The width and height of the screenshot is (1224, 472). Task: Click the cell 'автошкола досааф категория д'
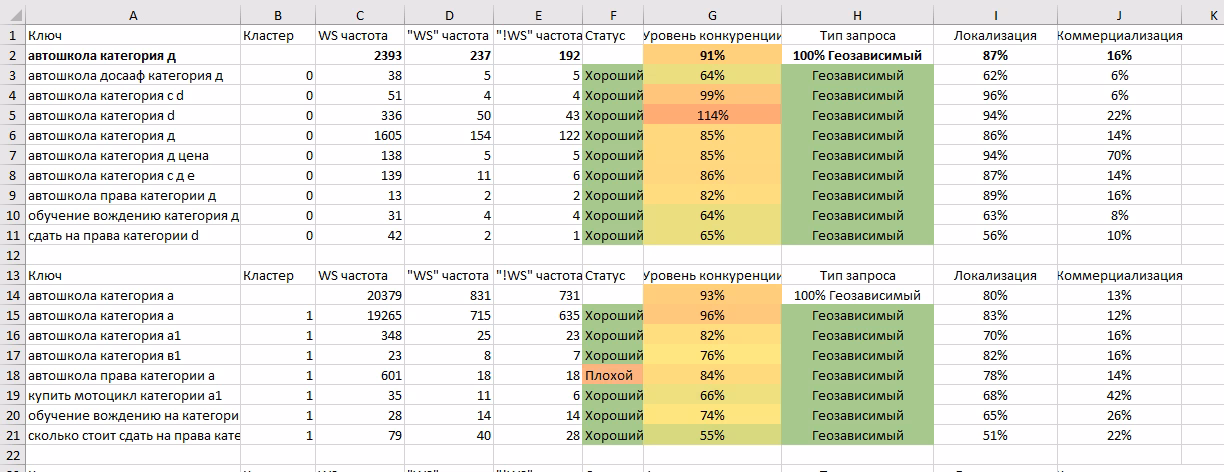tap(133, 75)
